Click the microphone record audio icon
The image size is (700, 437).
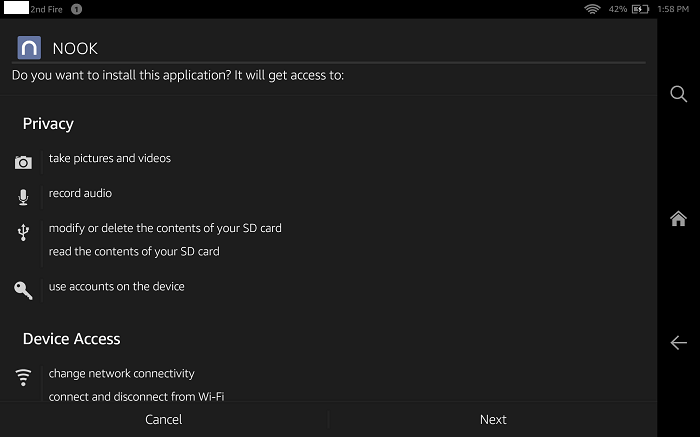[23, 197]
